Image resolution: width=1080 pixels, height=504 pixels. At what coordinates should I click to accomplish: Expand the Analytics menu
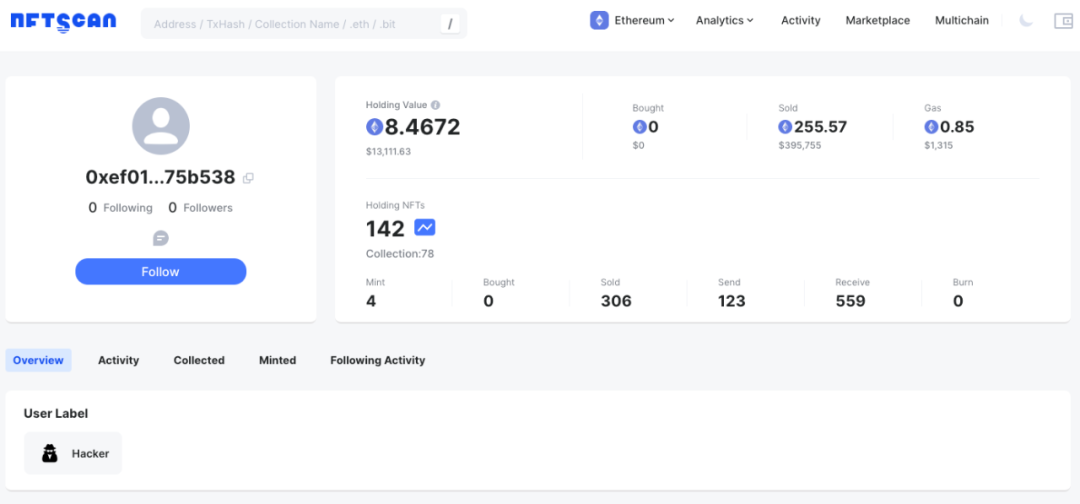click(x=725, y=21)
